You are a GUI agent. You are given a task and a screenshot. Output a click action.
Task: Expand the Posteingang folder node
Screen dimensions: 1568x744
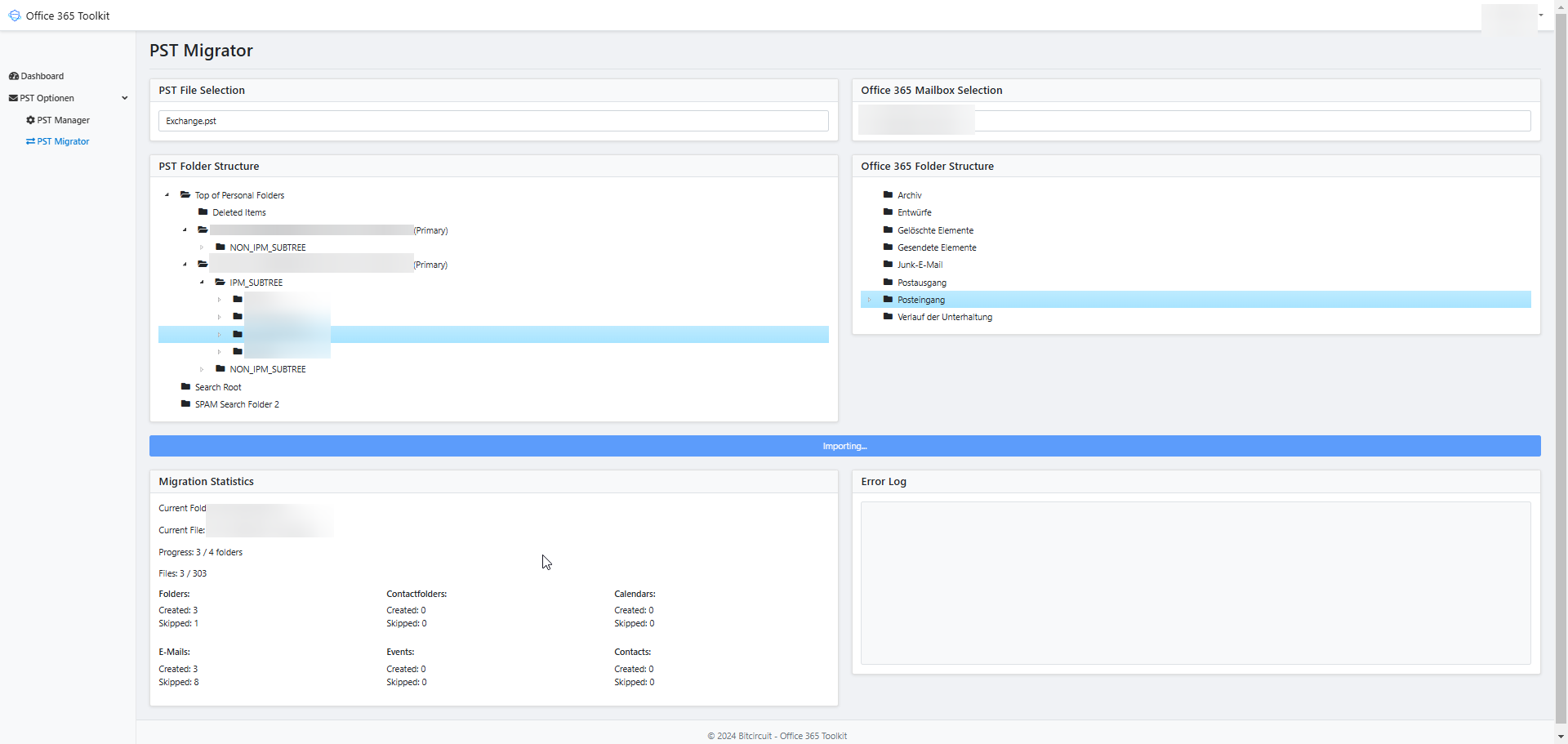(x=870, y=300)
